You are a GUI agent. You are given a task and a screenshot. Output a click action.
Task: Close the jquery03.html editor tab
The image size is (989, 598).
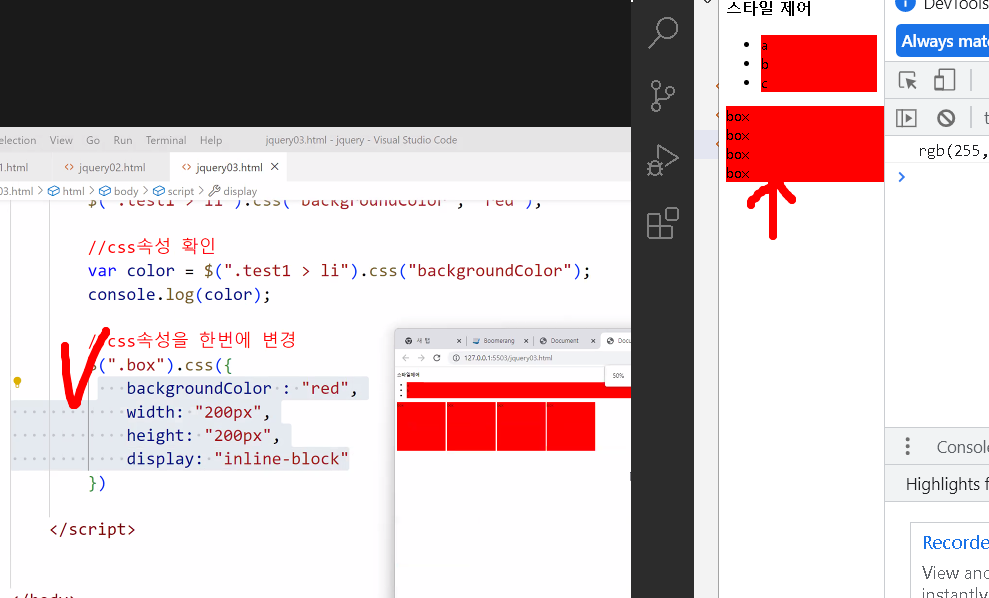click(x=274, y=167)
